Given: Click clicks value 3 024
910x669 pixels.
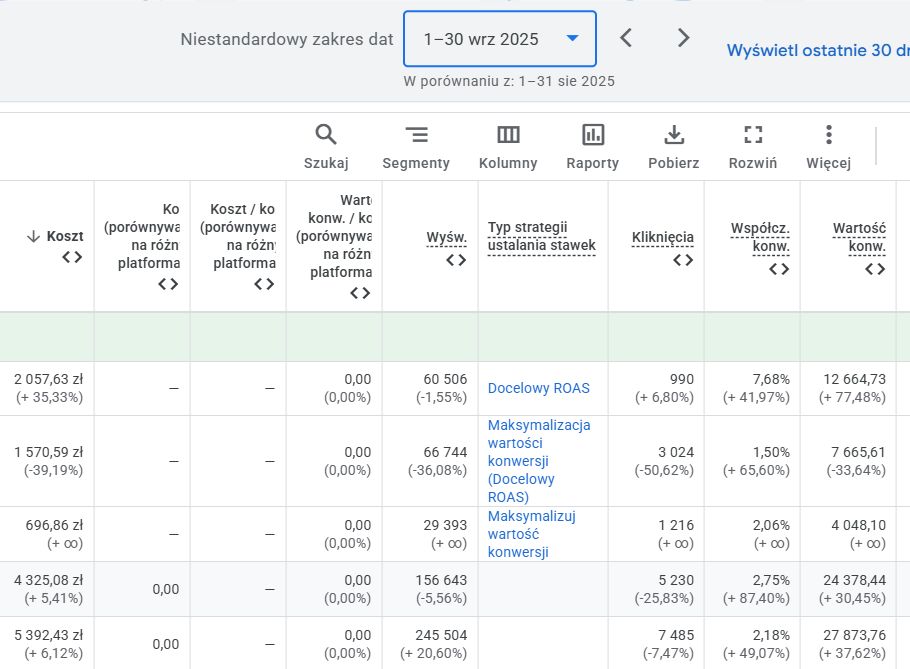Looking at the screenshot, I should [x=676, y=453].
